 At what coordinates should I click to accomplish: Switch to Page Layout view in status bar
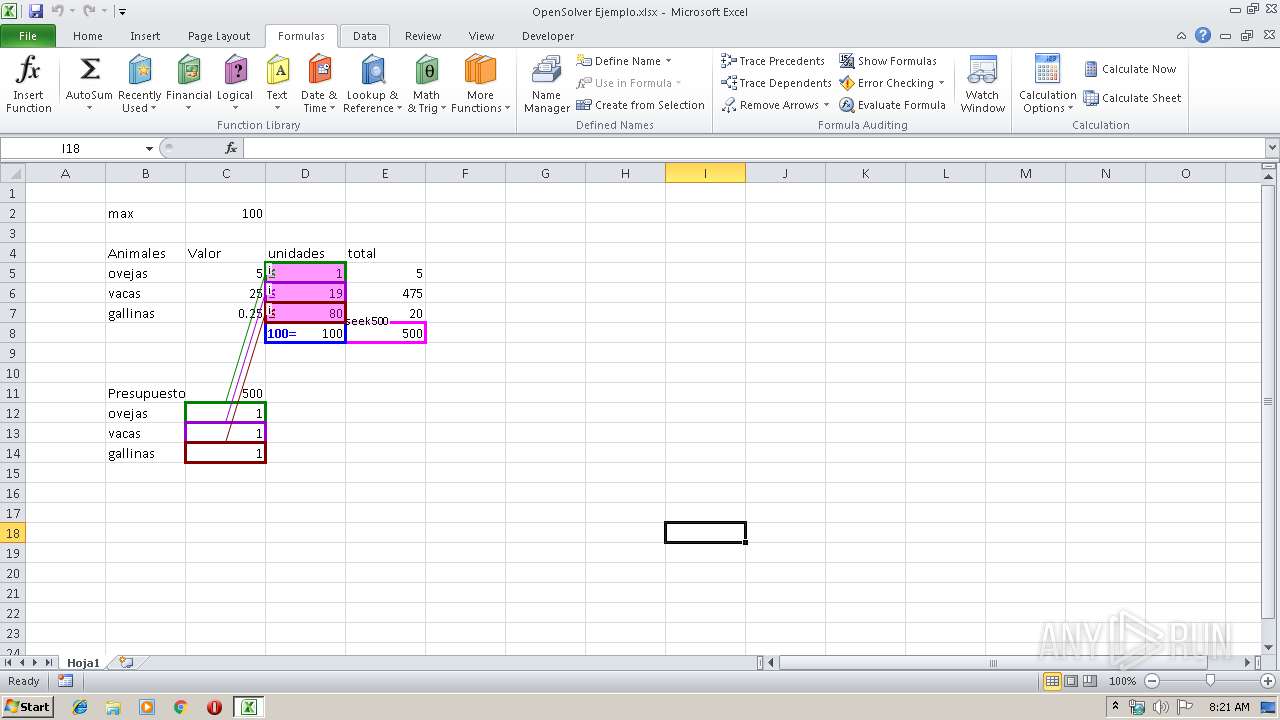1071,681
